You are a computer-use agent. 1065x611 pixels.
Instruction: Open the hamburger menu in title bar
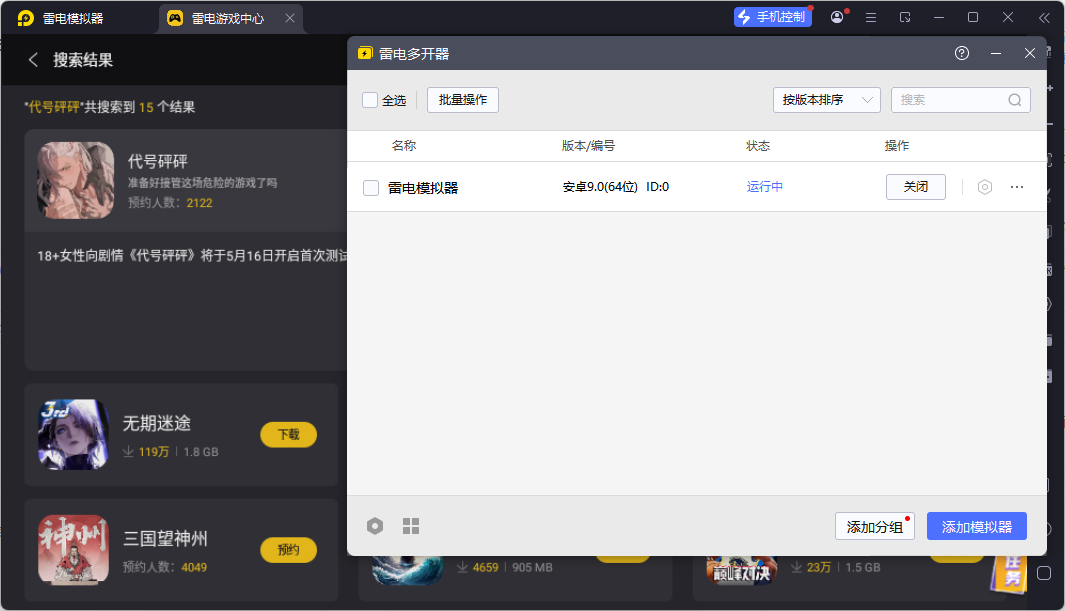tap(871, 18)
